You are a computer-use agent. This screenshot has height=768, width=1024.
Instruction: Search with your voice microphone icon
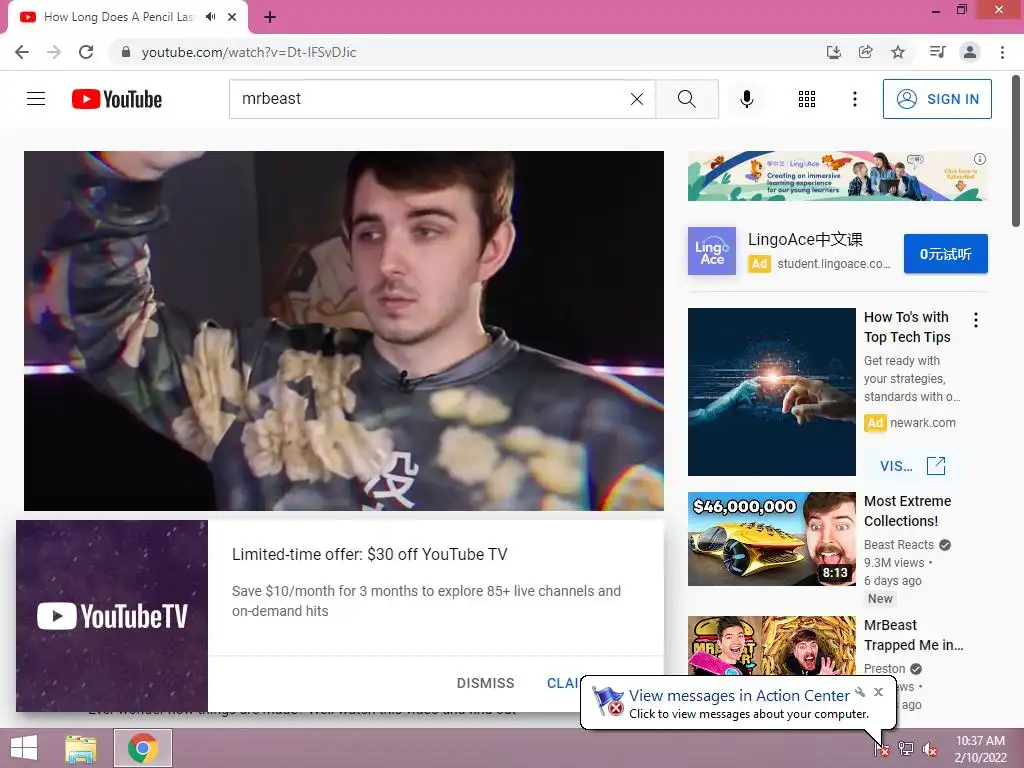point(746,99)
